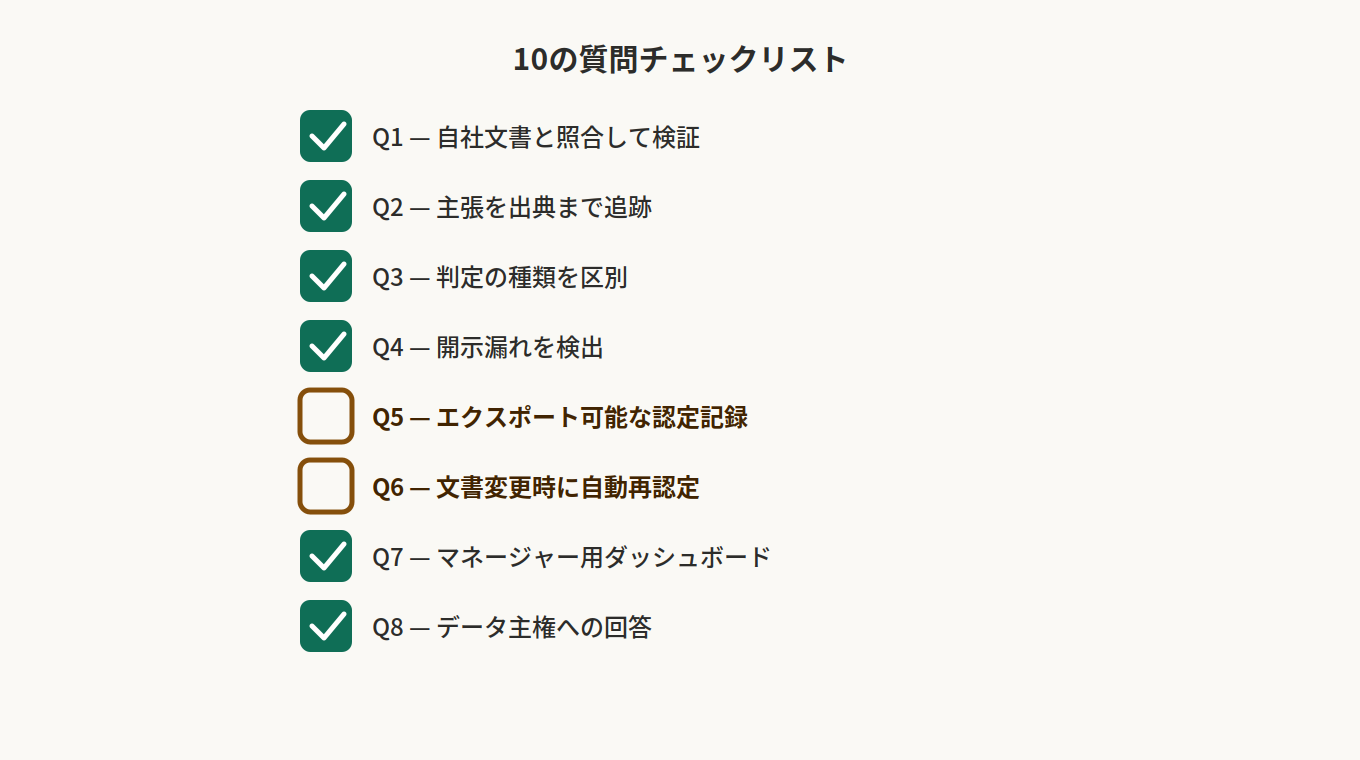Uncheck the Q7 マネージャー用ダッシュボード checkbox
The height and width of the screenshot is (760, 1360).
(326, 556)
